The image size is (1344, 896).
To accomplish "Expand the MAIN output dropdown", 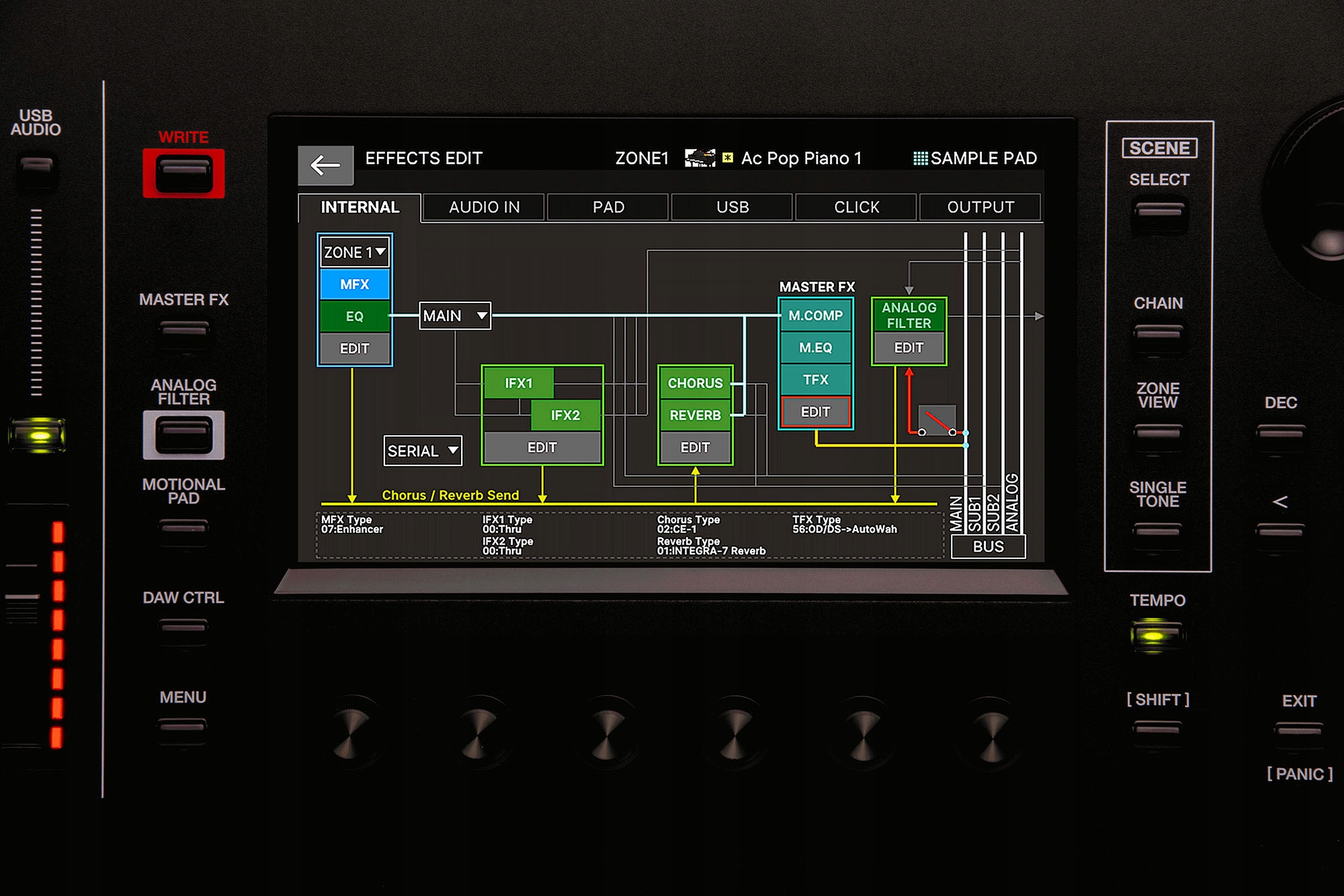I will [455, 316].
